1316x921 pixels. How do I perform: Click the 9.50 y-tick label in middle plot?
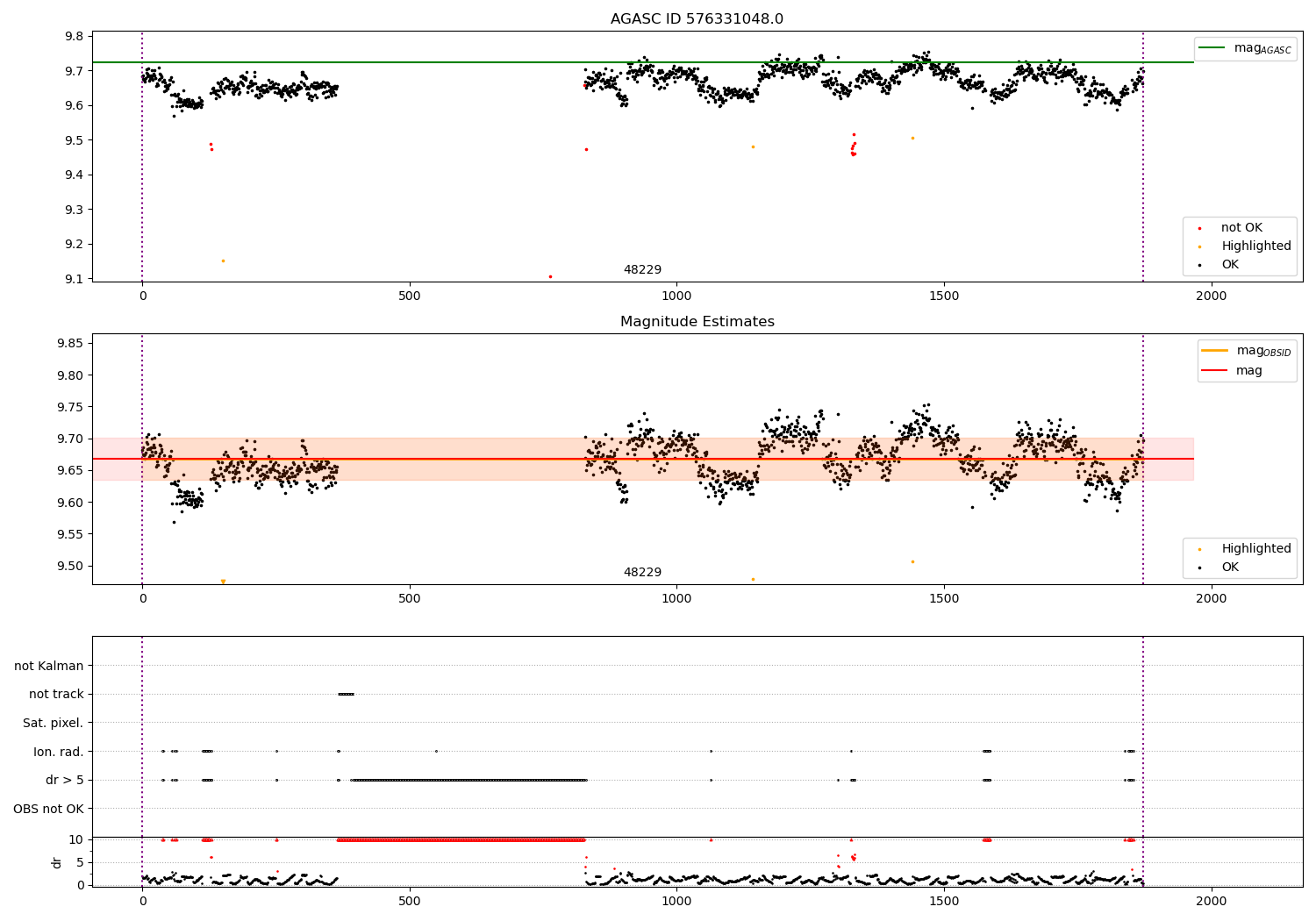point(70,566)
